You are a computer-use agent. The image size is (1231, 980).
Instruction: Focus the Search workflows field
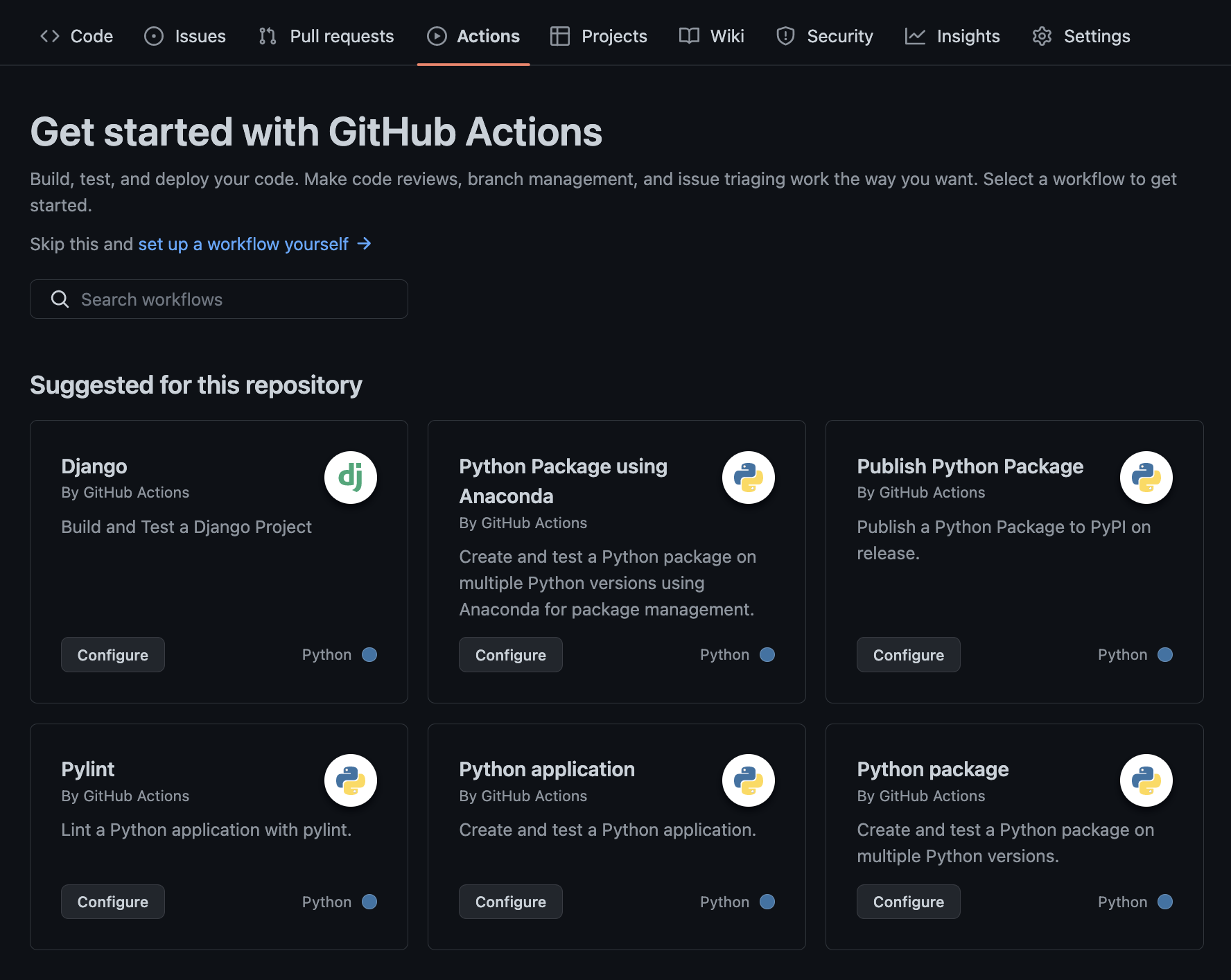[x=219, y=299]
